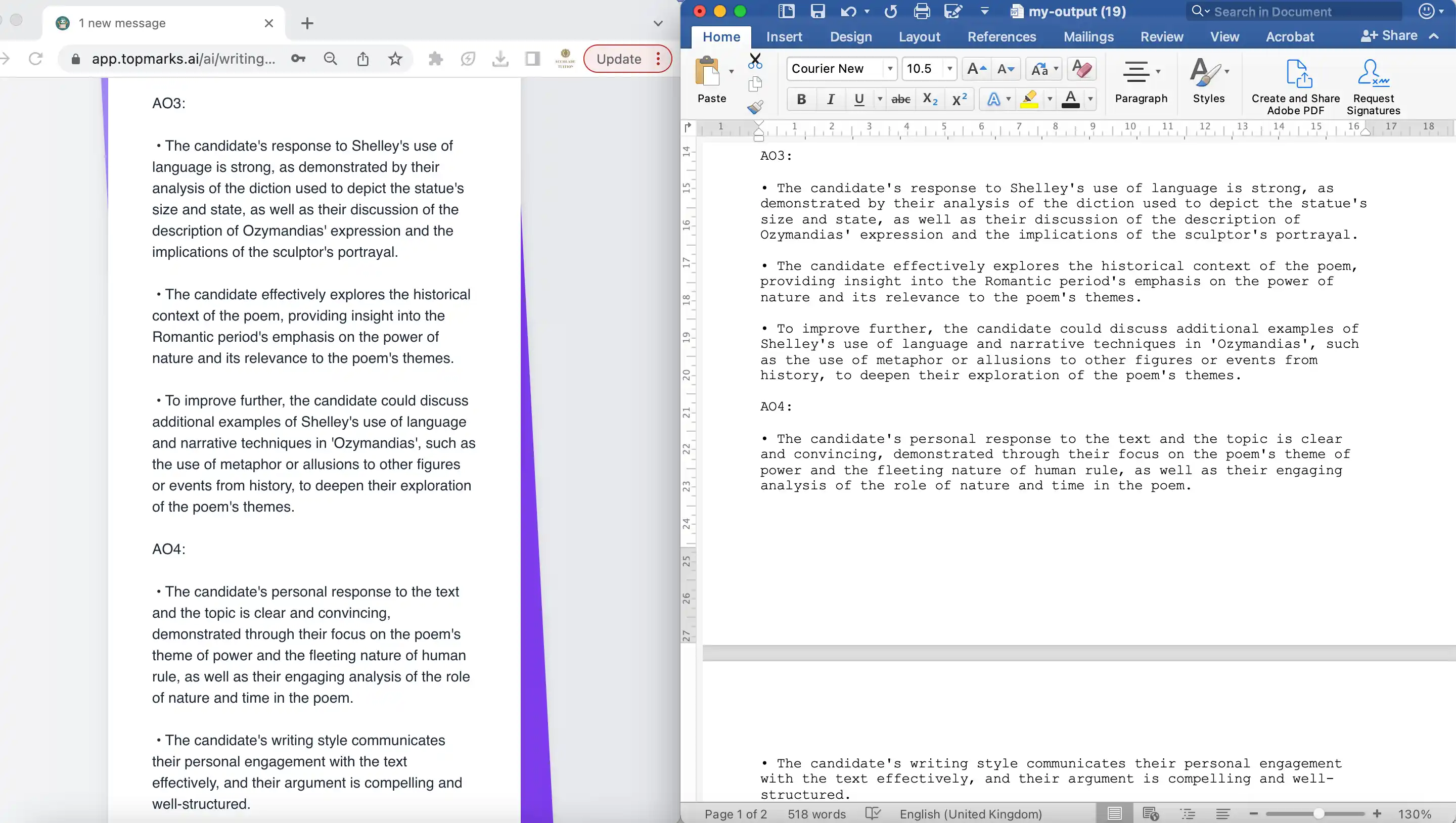Open a new Chrome tab with plus
The image size is (1456, 823).
[x=307, y=23]
